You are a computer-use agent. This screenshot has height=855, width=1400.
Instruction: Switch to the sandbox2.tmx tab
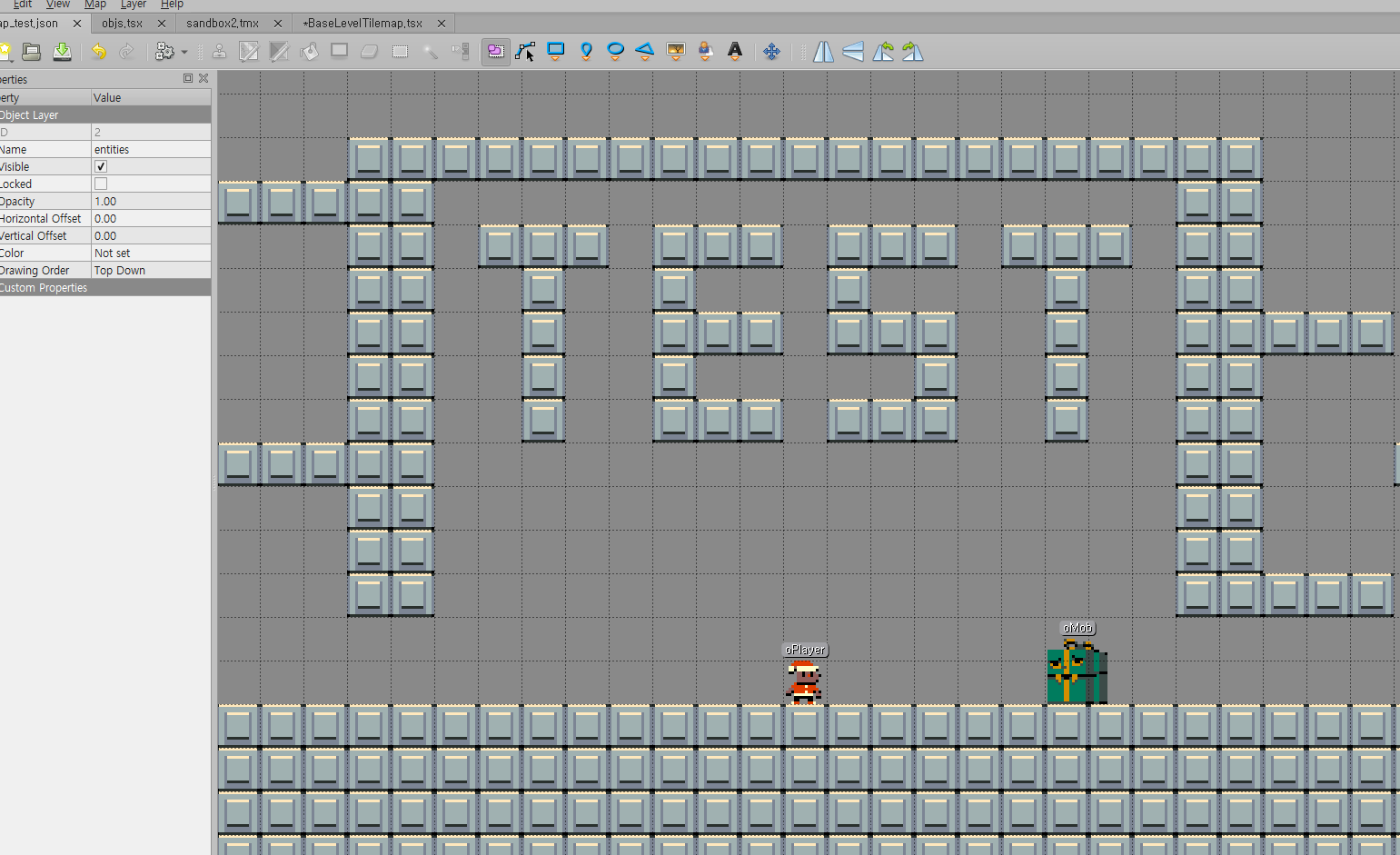223,23
